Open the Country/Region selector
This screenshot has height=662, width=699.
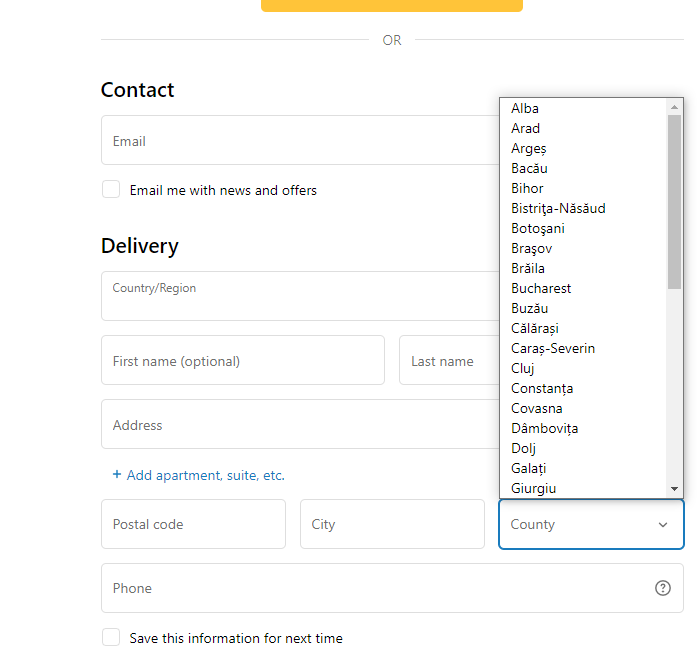pos(300,296)
